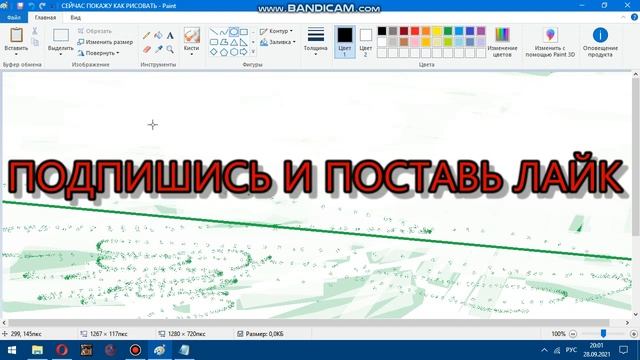640x360 pixels.
Task: Click the Cut scissors icon
Action: pyautogui.click(x=35, y=31)
